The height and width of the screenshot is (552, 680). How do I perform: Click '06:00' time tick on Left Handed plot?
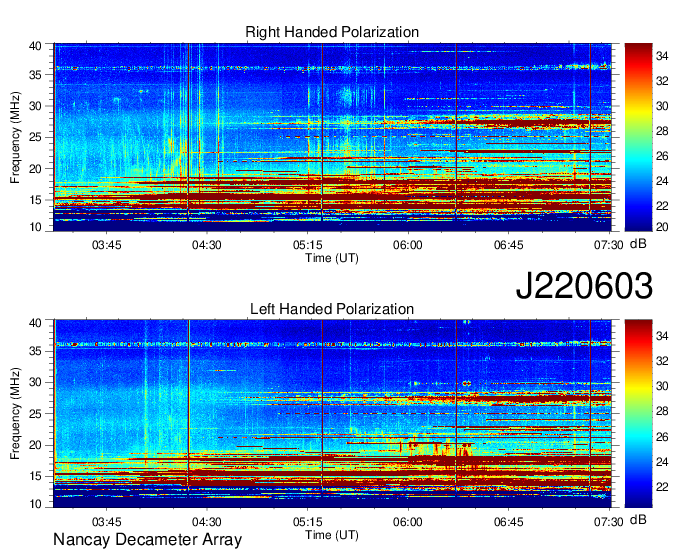click(x=408, y=522)
